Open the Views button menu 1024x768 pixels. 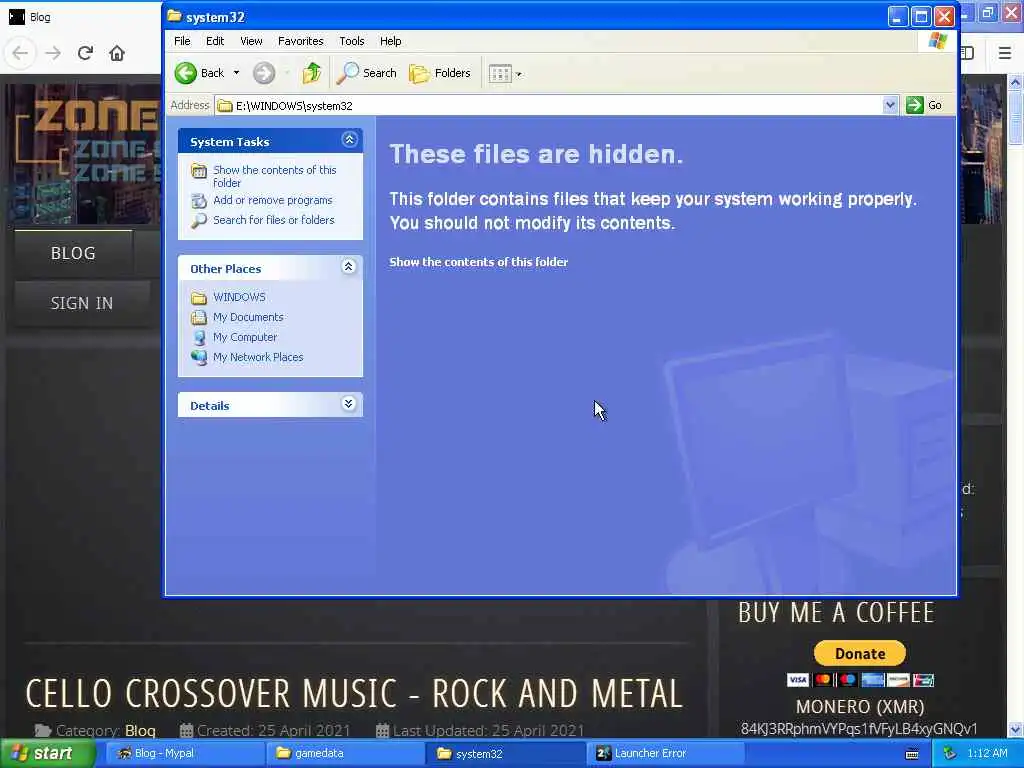(x=505, y=74)
